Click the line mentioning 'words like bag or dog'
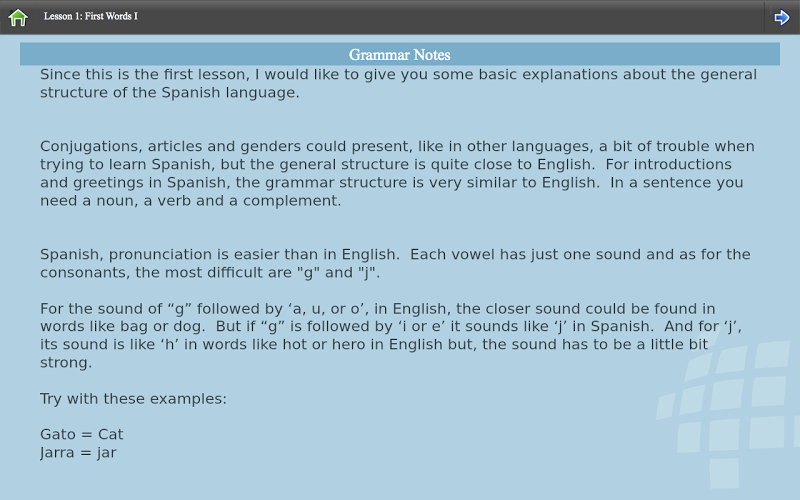The image size is (800, 500). pyautogui.click(x=392, y=327)
